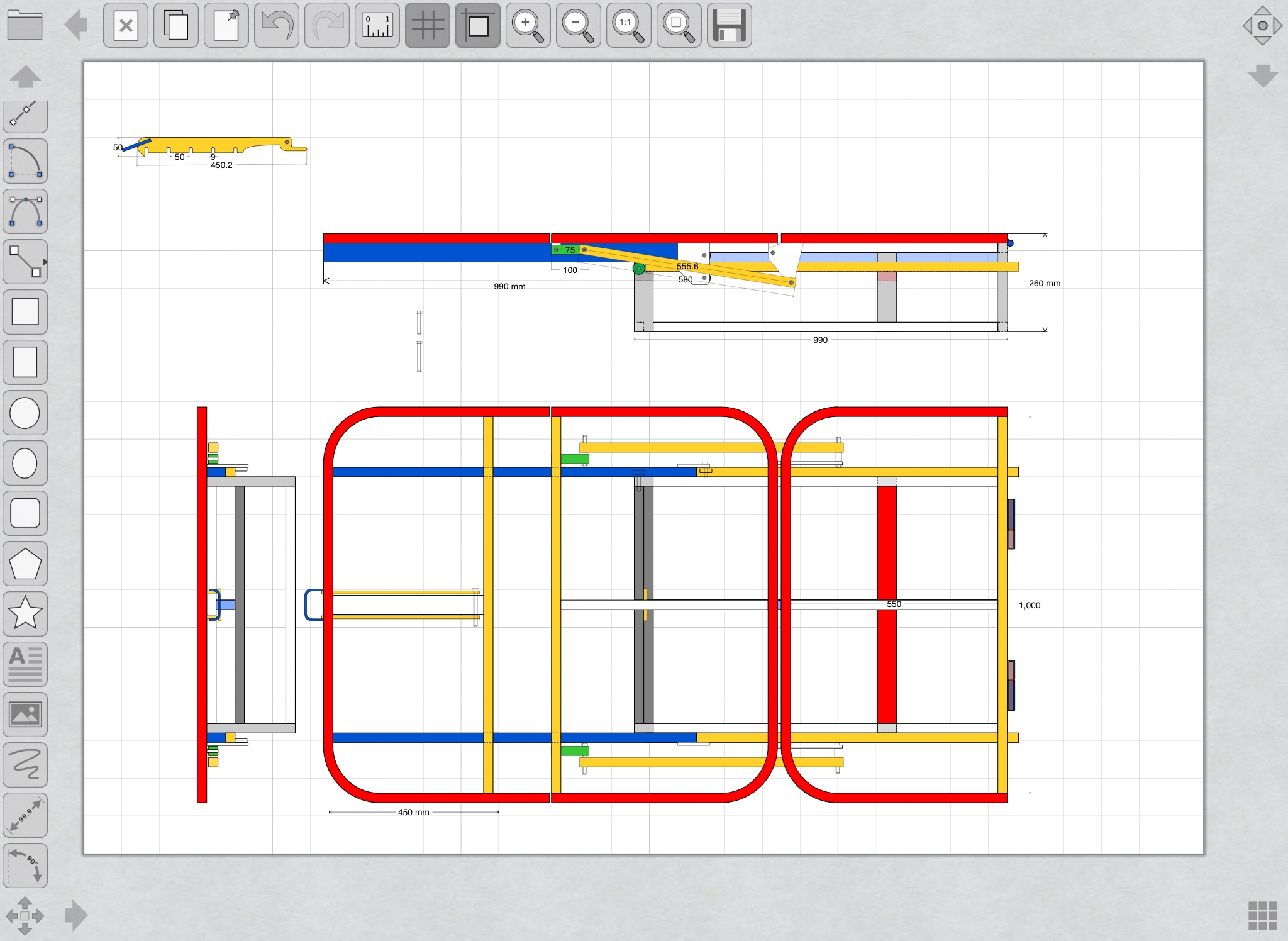1288x941 pixels.
Task: Expand the connector tool's arrow options
Action: tap(45, 262)
